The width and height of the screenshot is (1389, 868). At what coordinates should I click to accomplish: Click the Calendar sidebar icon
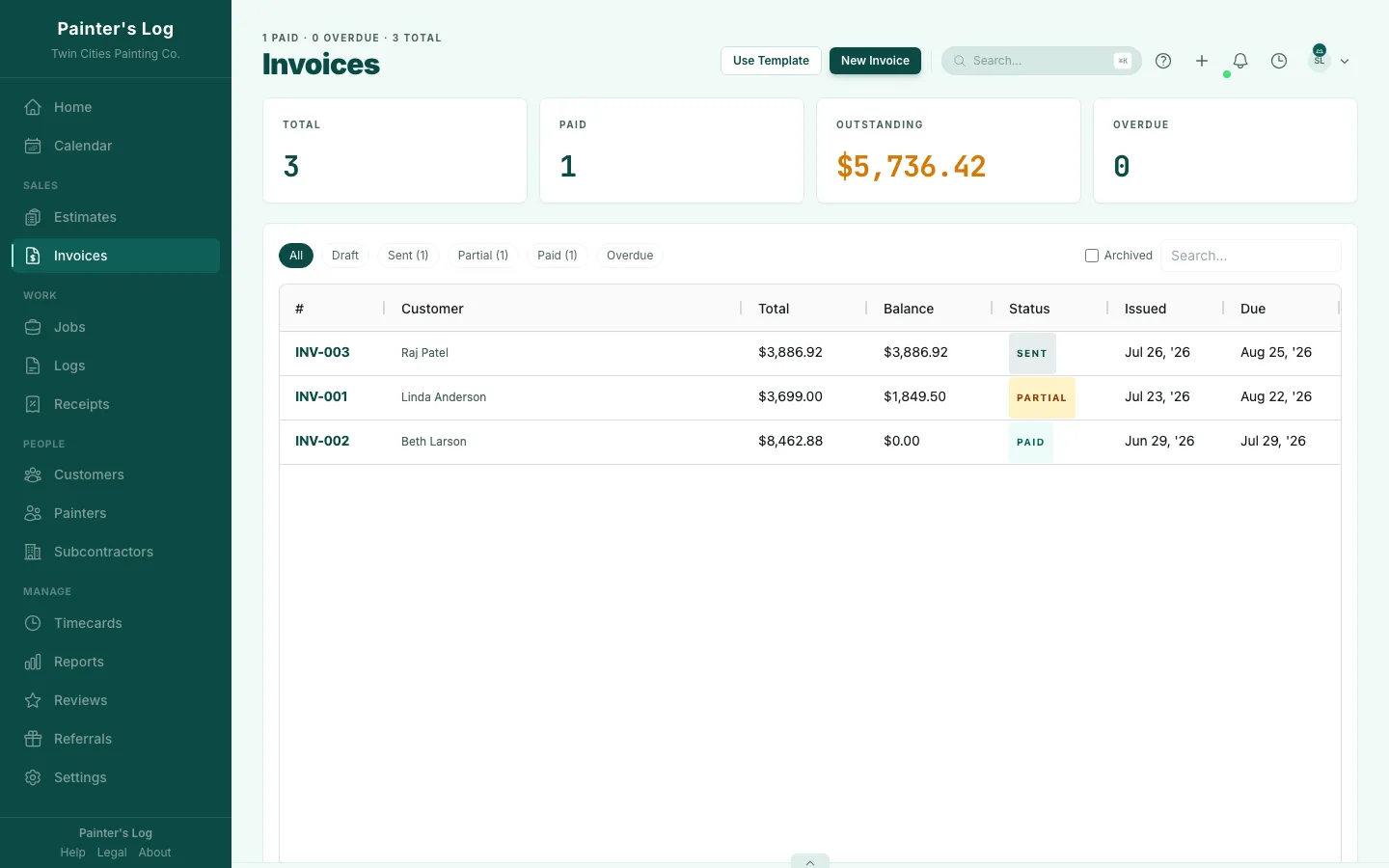(x=33, y=146)
